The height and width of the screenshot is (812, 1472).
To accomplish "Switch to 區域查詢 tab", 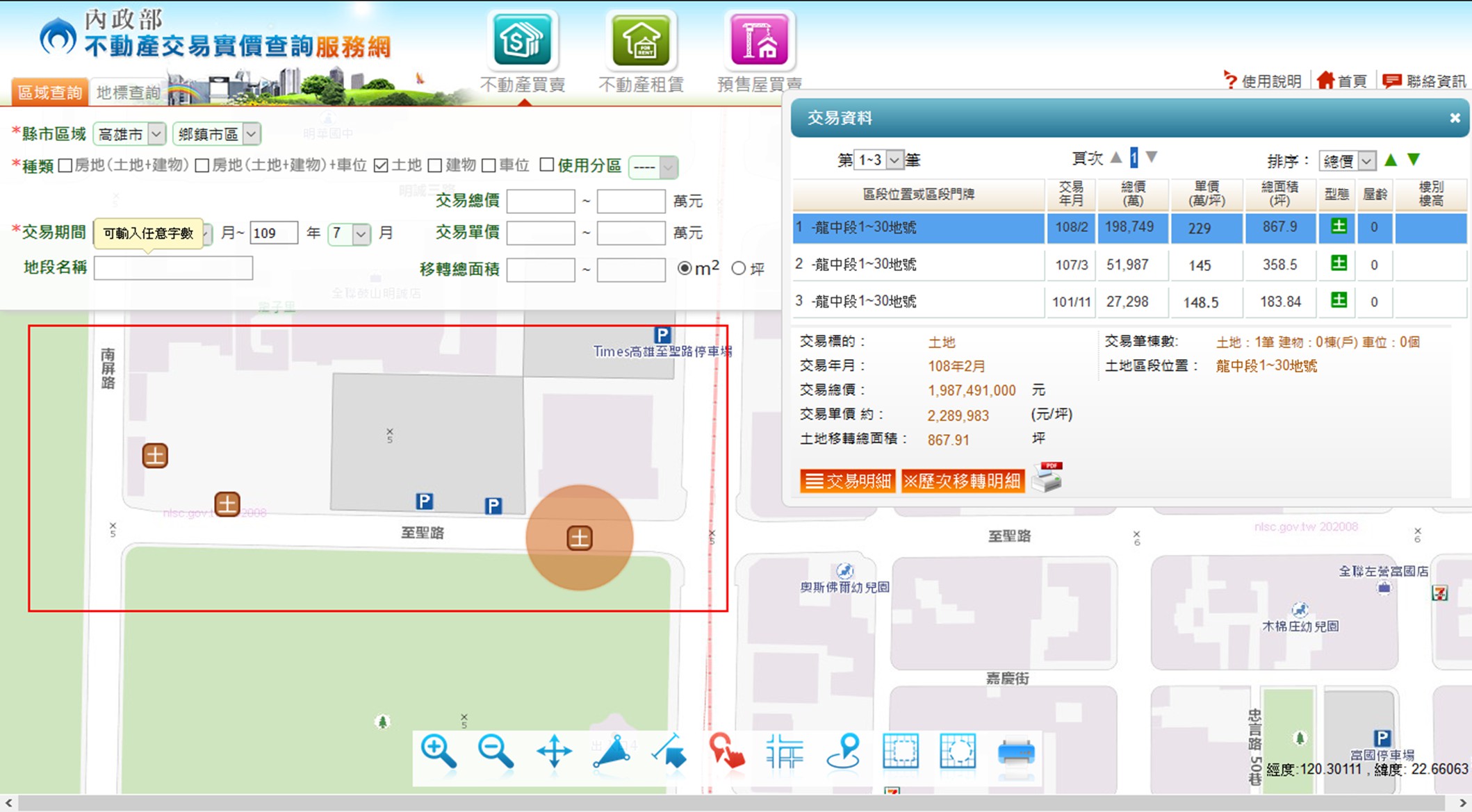I will [x=49, y=92].
